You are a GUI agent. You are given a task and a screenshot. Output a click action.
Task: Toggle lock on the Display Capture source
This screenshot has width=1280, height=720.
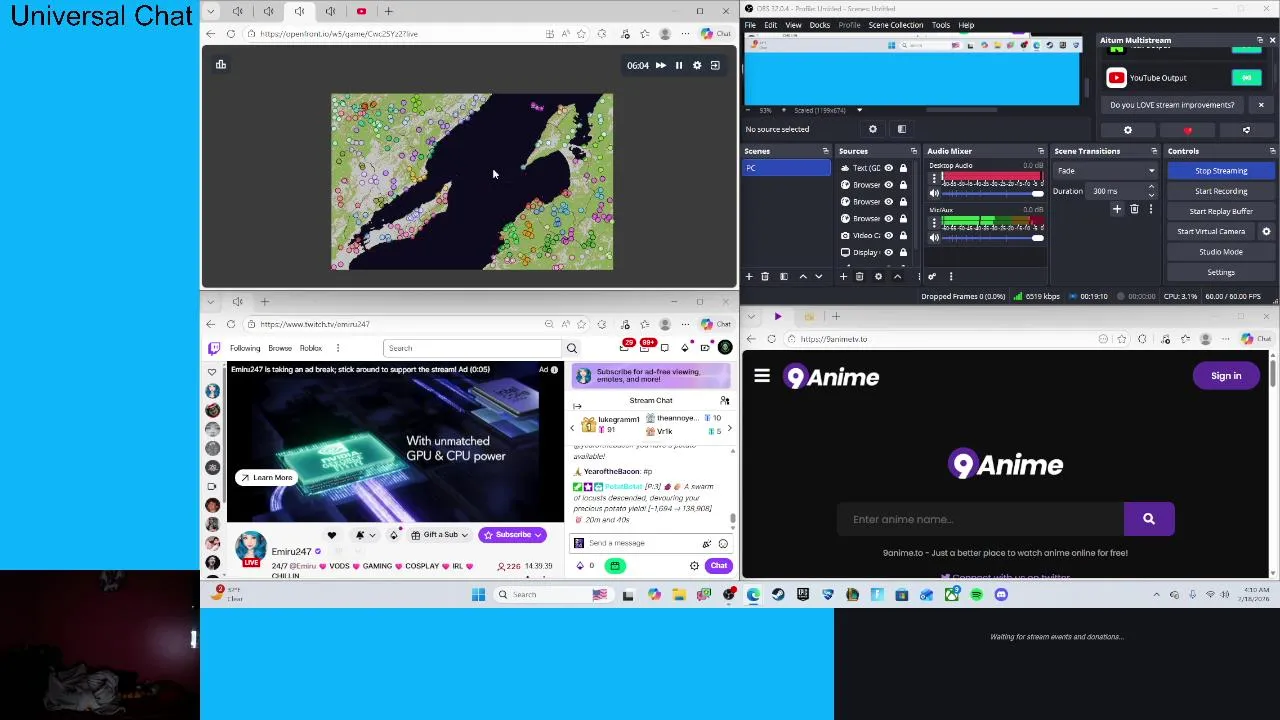(x=903, y=252)
